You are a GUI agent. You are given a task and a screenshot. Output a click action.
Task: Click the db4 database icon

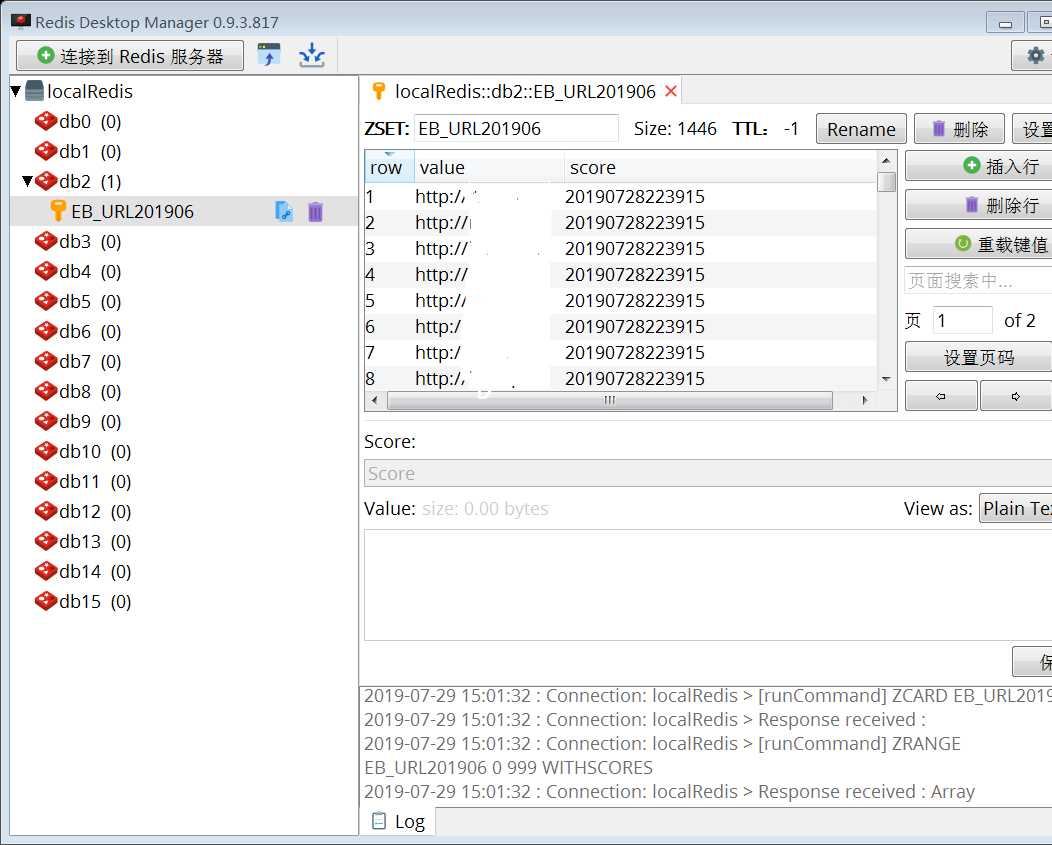46,271
